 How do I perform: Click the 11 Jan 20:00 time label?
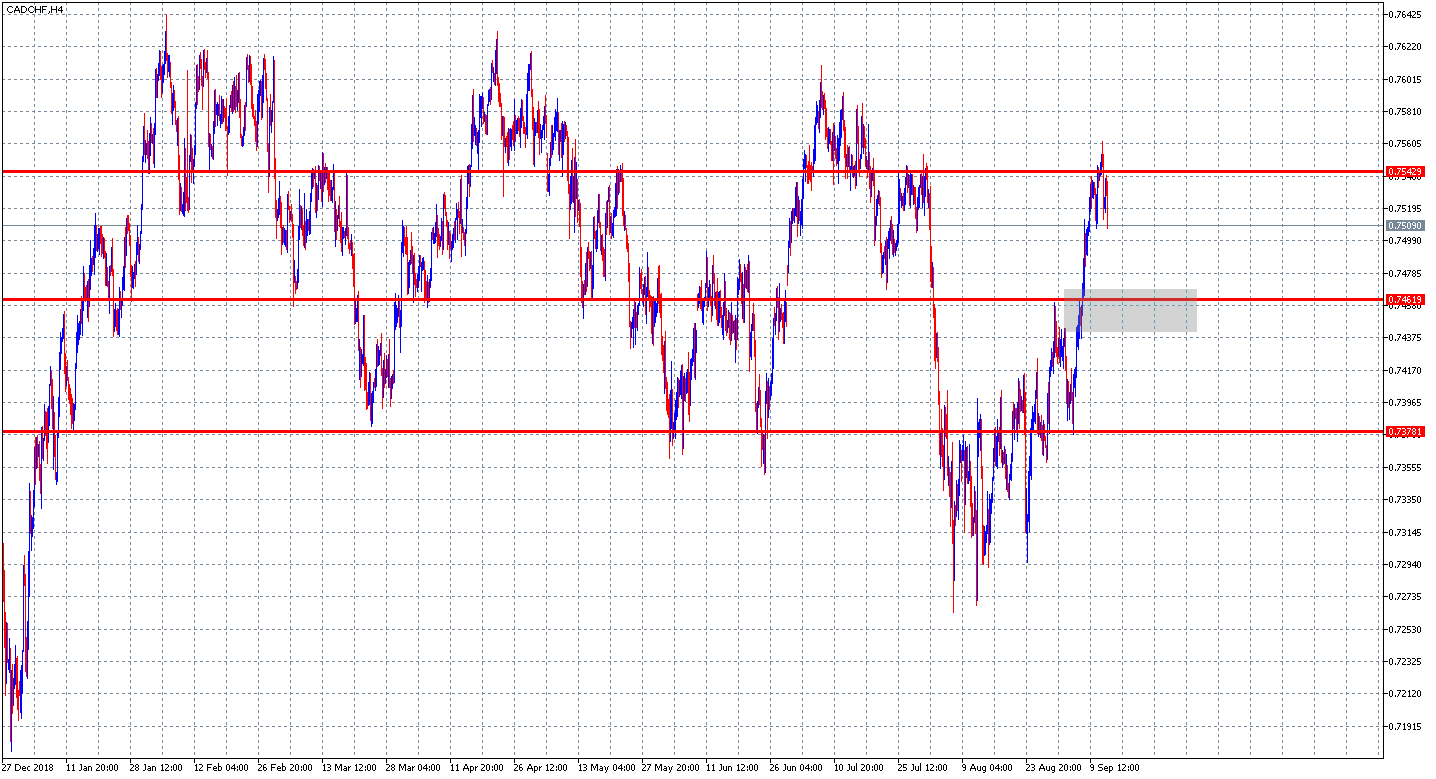pos(93,769)
